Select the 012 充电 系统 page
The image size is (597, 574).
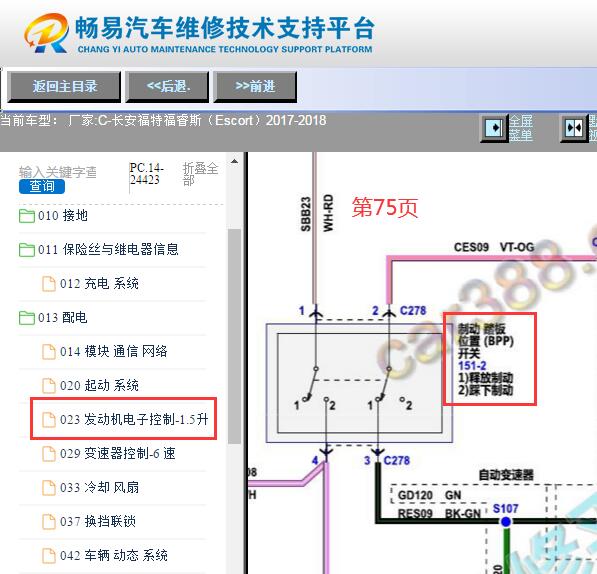tap(99, 284)
